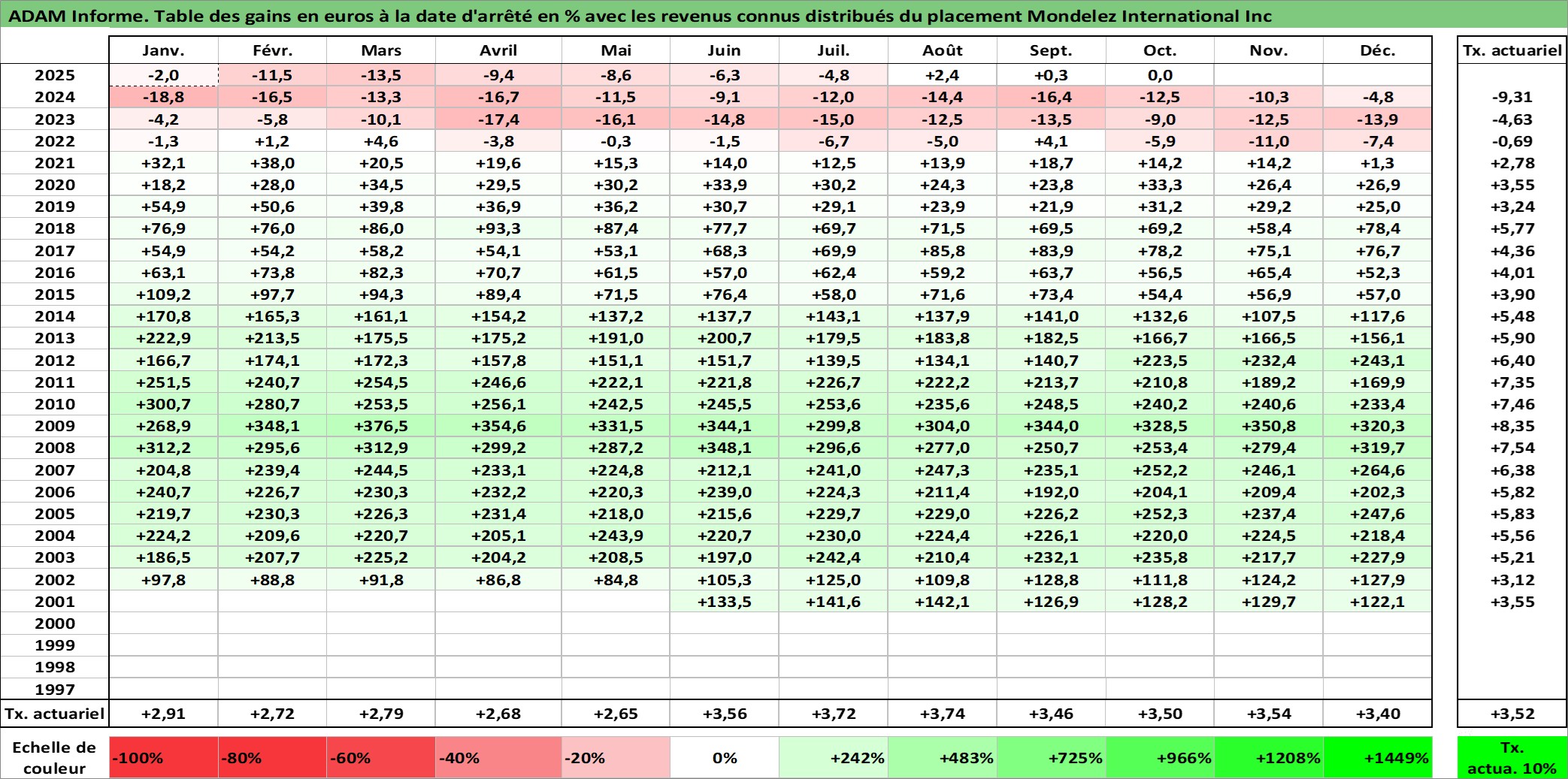Click the ADAM Informe title bar

tap(784, 16)
